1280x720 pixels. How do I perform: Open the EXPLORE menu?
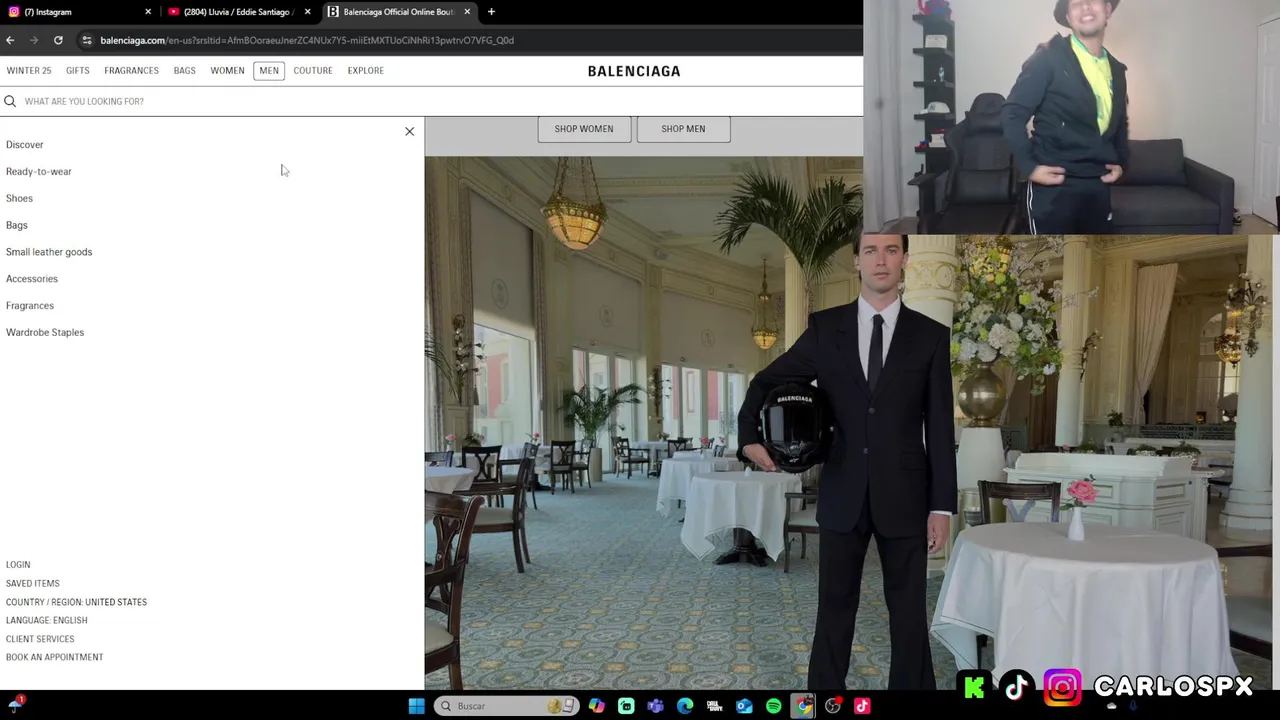click(x=366, y=71)
